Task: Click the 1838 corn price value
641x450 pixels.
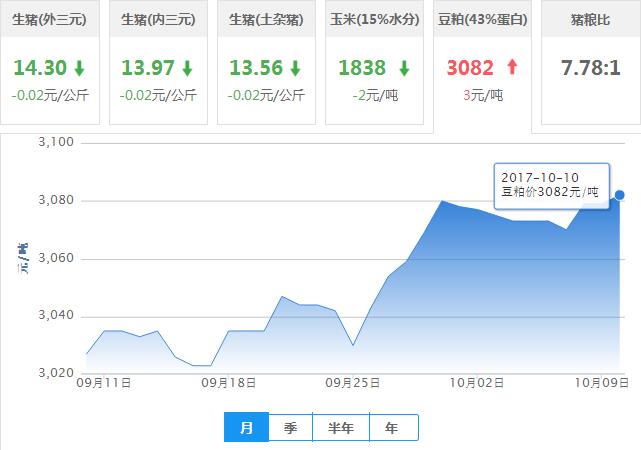Action: (x=362, y=68)
